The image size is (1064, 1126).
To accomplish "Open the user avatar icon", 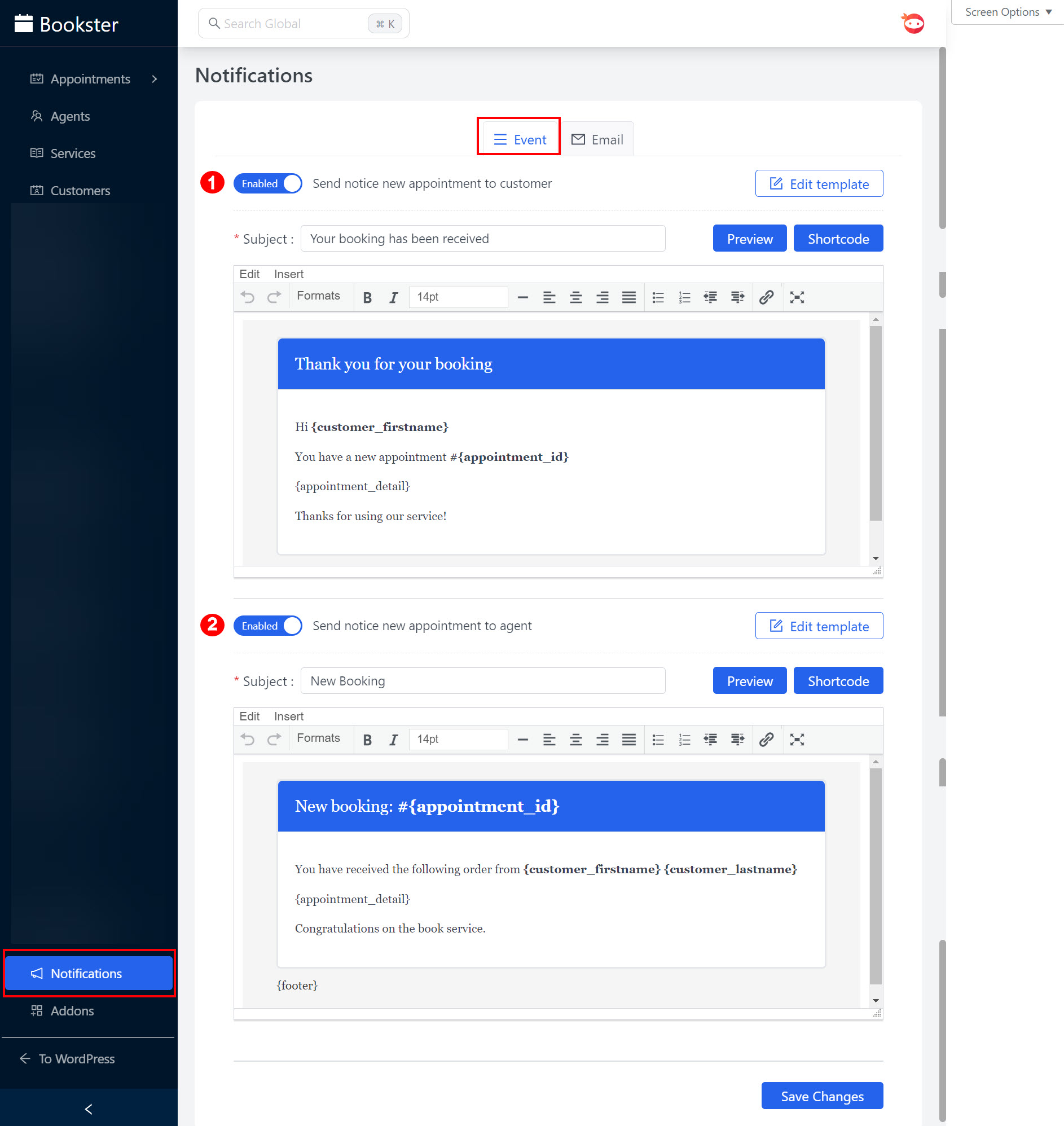I will [x=913, y=24].
